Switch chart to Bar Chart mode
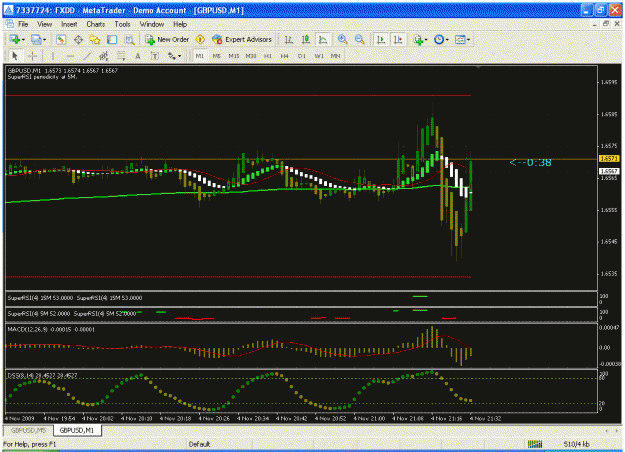This screenshot has height=452, width=625. click(x=289, y=39)
